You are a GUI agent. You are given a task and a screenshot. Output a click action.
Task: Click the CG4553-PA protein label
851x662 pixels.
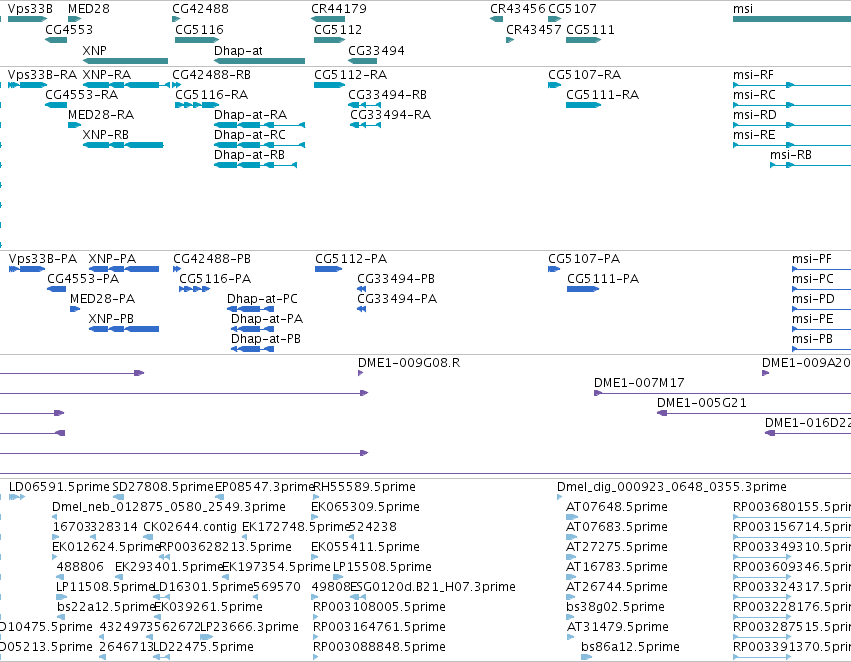[x=82, y=278]
